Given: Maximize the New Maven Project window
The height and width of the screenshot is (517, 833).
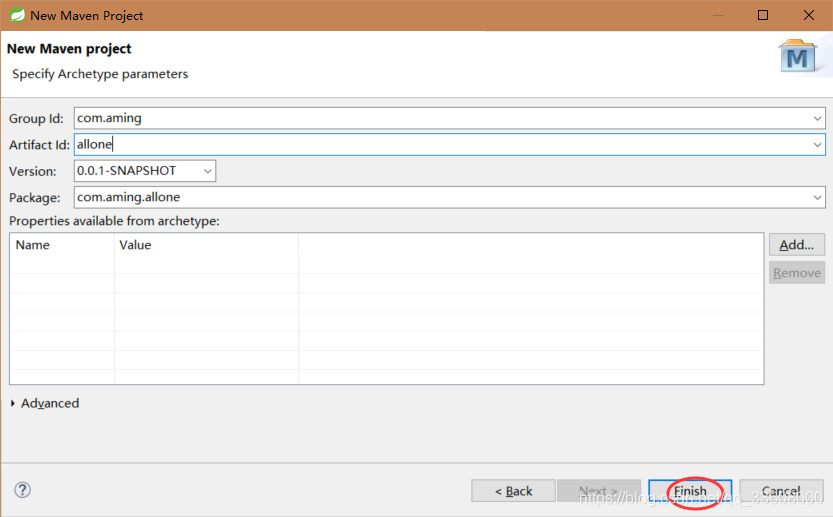Looking at the screenshot, I should pos(763,15).
